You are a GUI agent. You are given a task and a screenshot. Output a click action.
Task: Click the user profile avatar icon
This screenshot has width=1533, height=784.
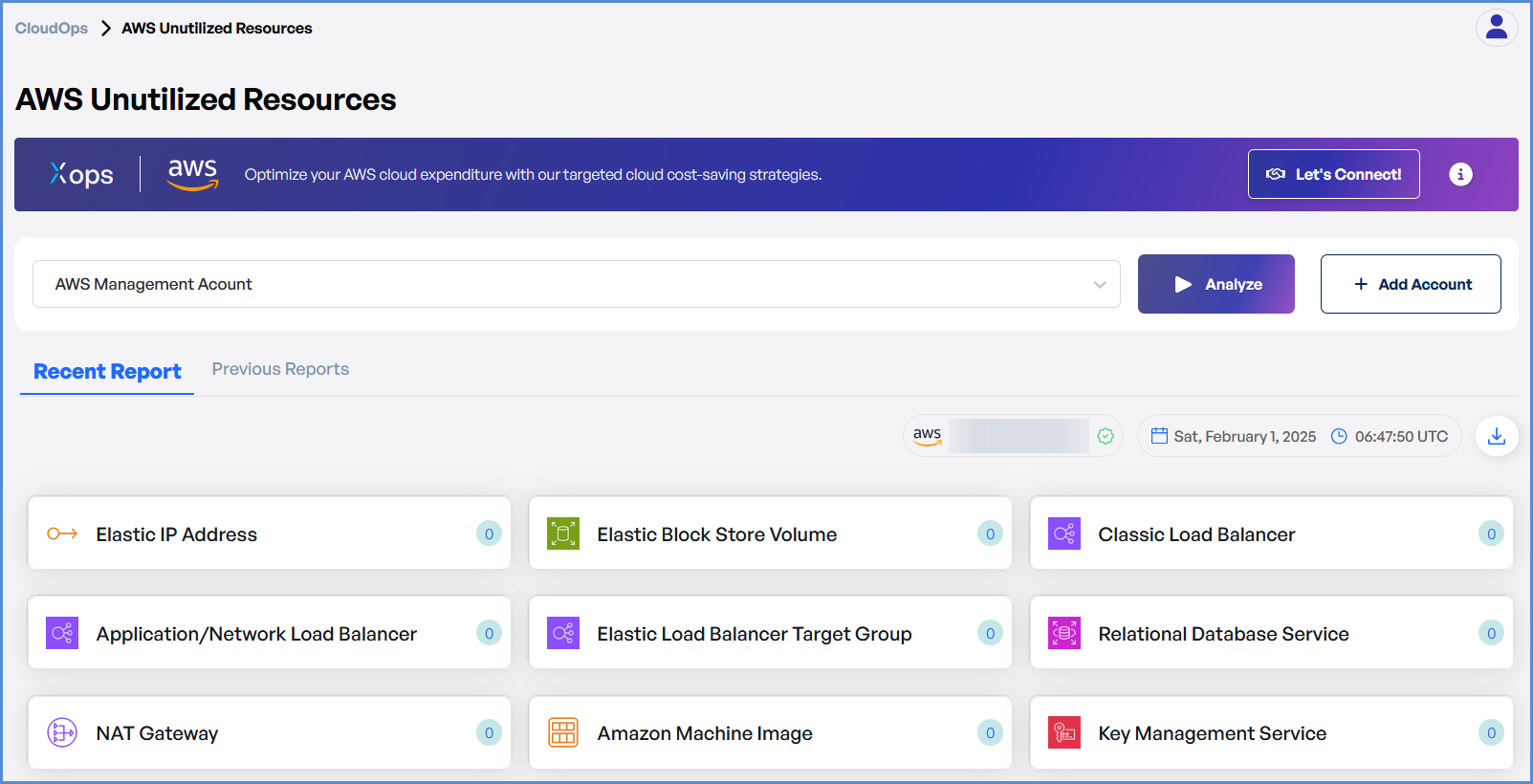click(x=1497, y=29)
